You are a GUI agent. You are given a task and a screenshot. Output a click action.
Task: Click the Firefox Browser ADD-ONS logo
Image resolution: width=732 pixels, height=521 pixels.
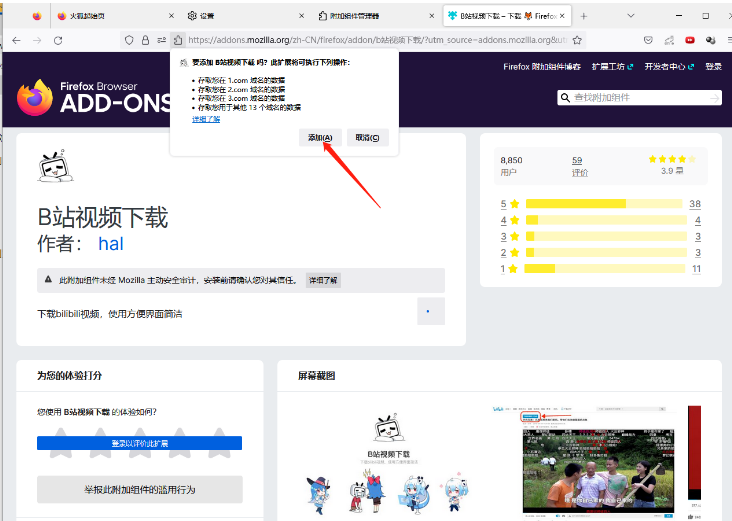[94, 98]
